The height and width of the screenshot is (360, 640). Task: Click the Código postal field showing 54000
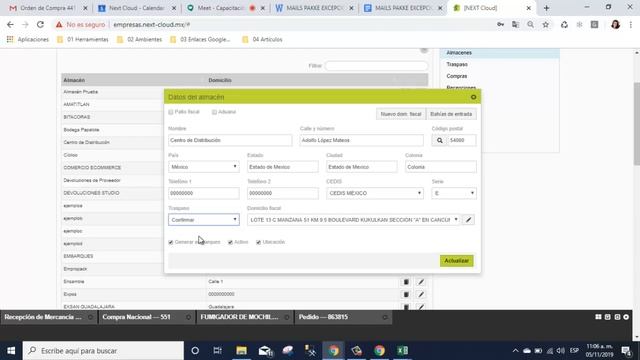(461, 140)
